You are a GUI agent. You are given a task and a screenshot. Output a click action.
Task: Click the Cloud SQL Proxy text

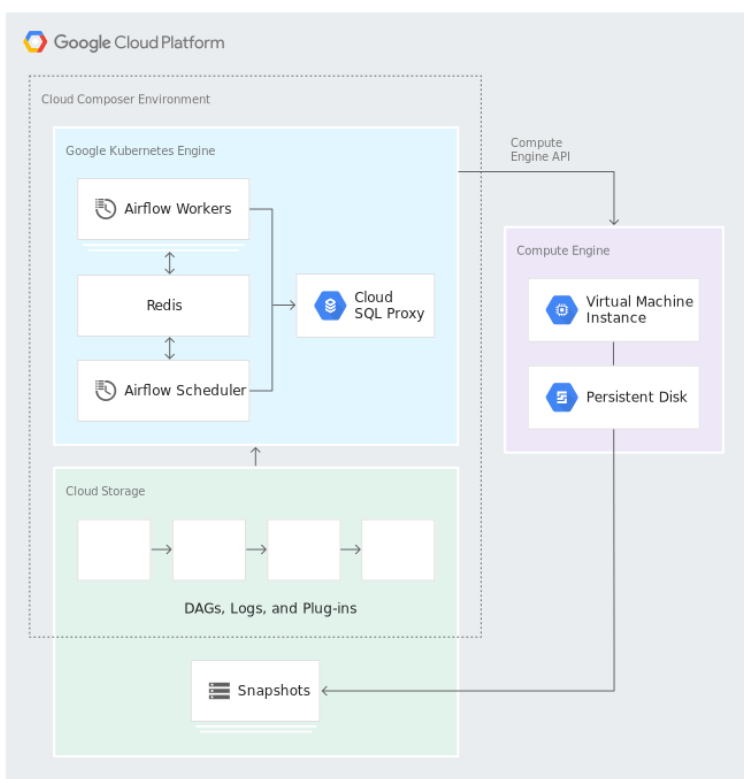(x=389, y=306)
